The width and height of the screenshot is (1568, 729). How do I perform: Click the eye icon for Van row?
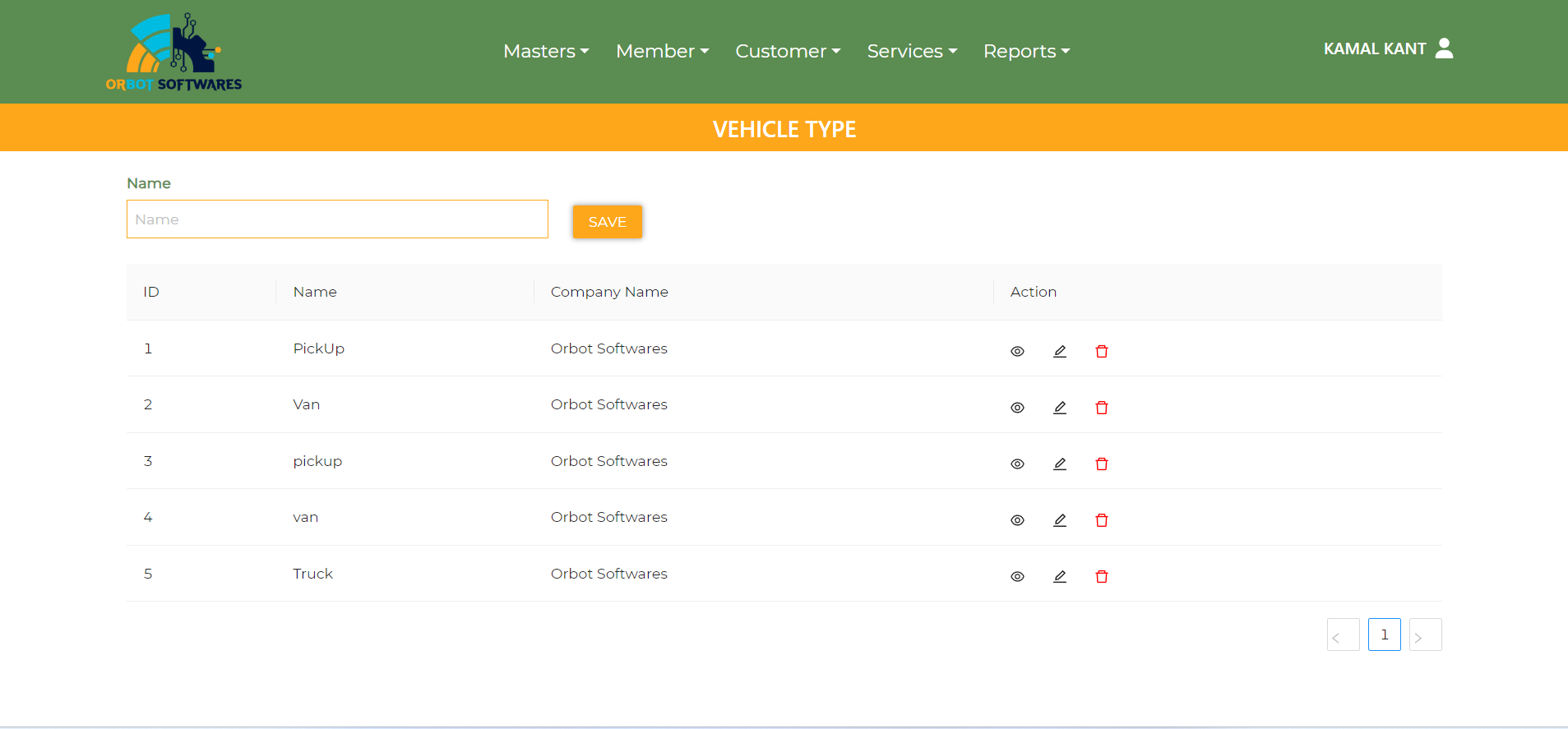[x=1017, y=408]
